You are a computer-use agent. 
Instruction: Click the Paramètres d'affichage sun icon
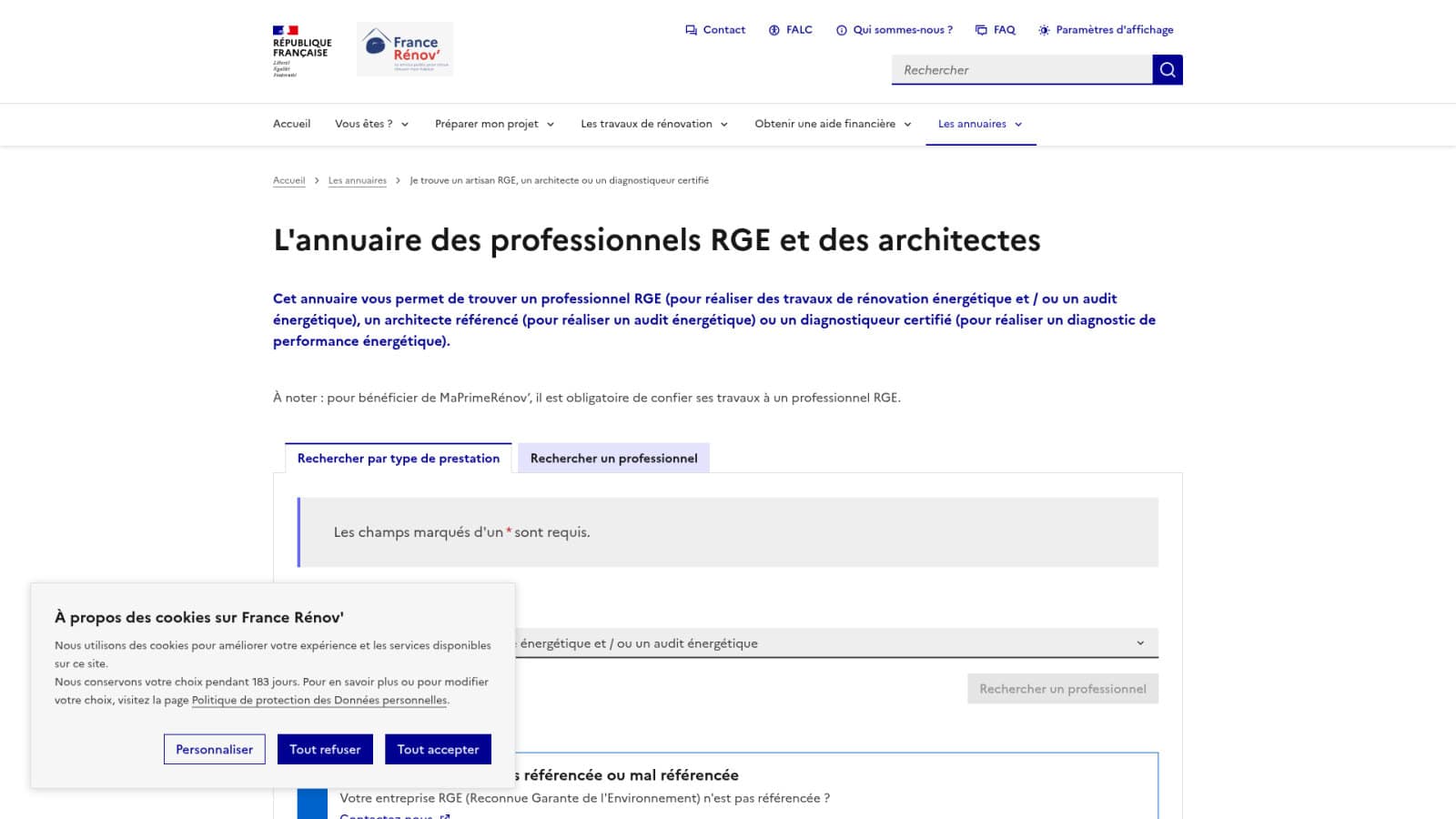point(1044,30)
